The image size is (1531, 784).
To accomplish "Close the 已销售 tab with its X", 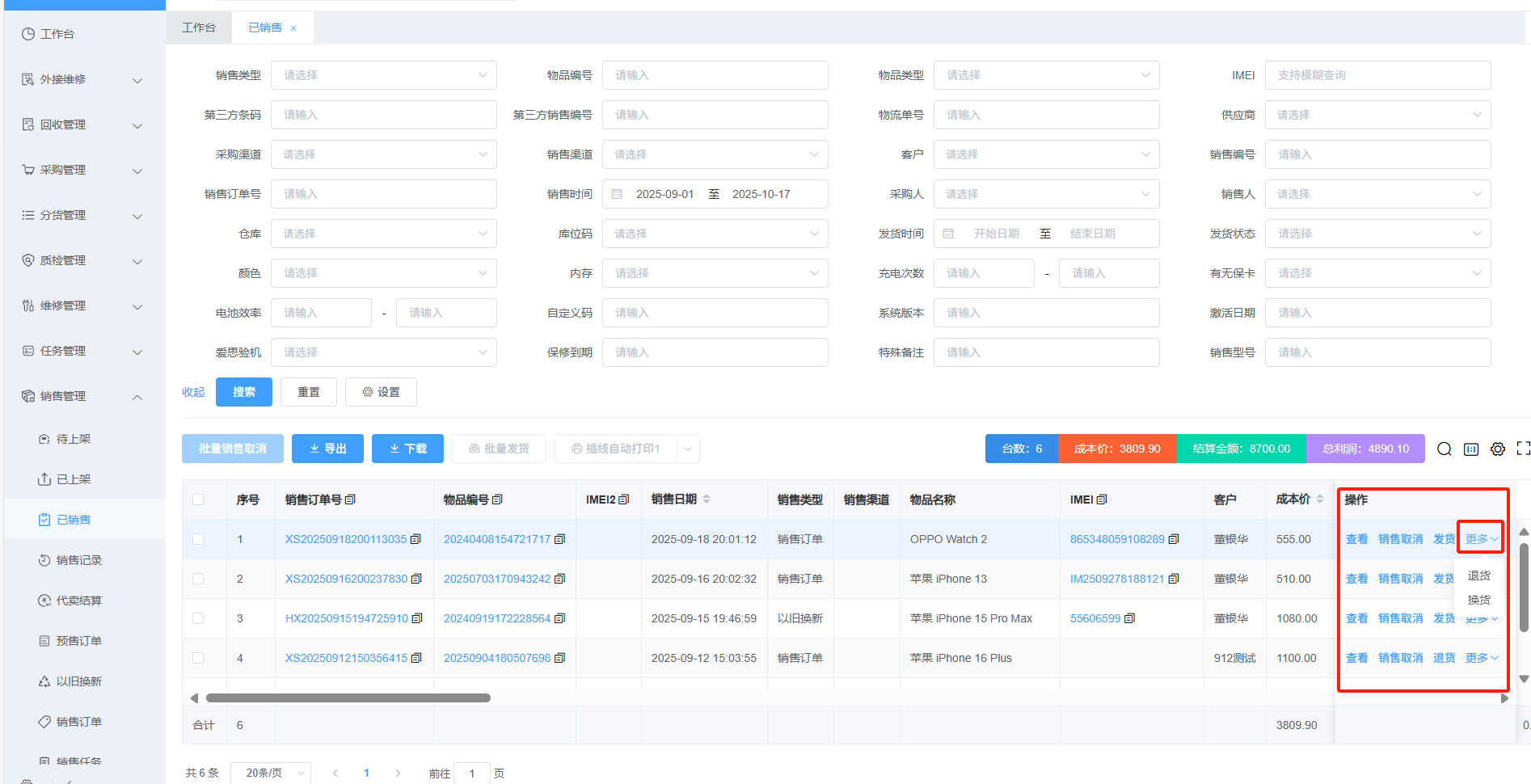I will coord(293,28).
